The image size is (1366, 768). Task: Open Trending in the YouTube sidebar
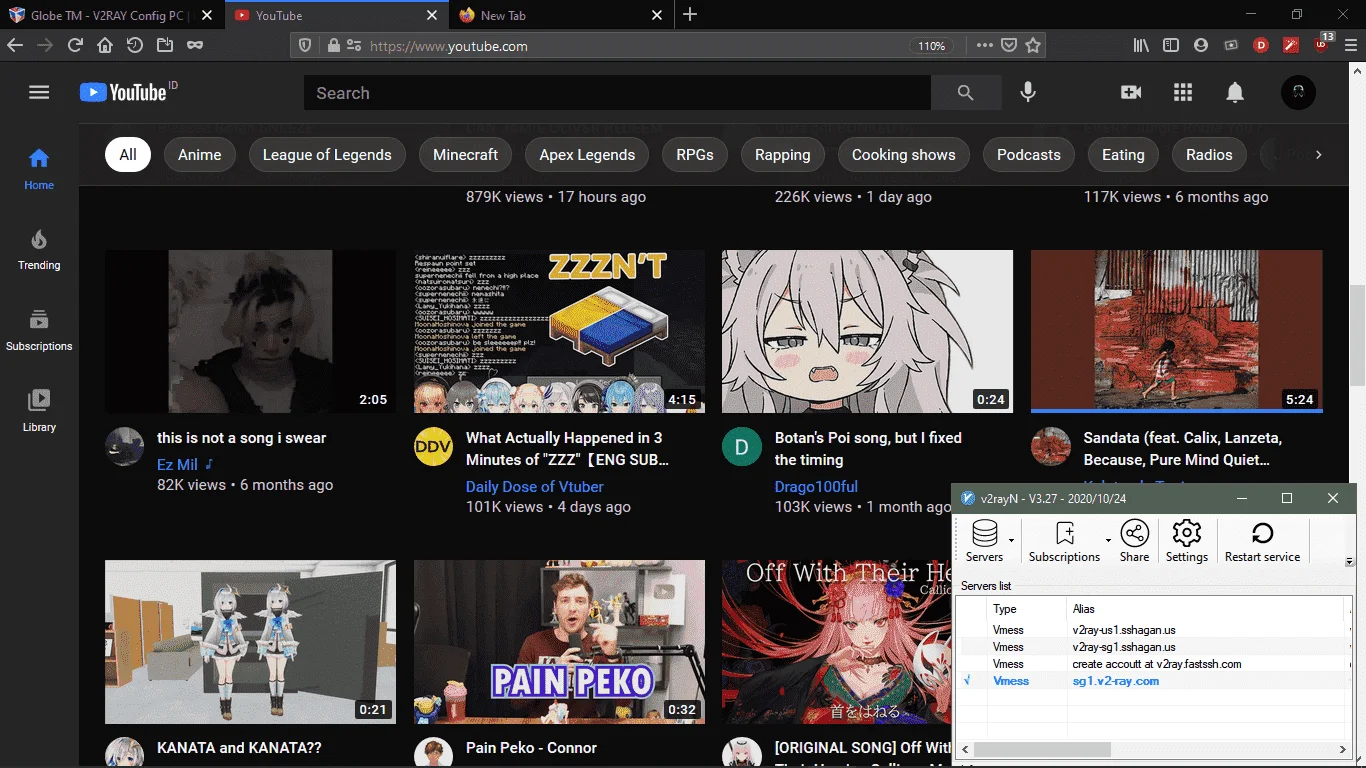click(x=39, y=250)
